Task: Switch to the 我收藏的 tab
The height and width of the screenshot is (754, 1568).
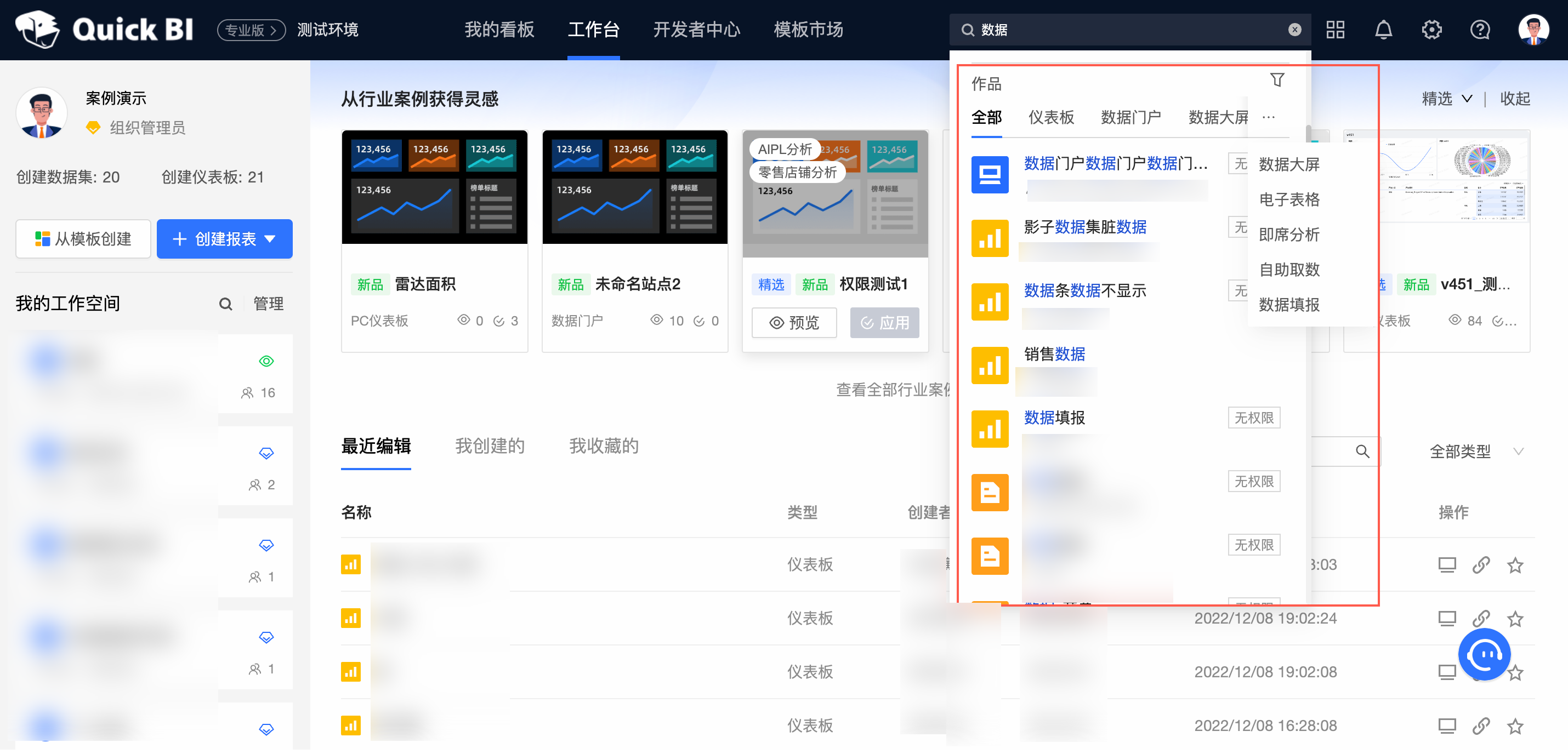Action: [603, 446]
